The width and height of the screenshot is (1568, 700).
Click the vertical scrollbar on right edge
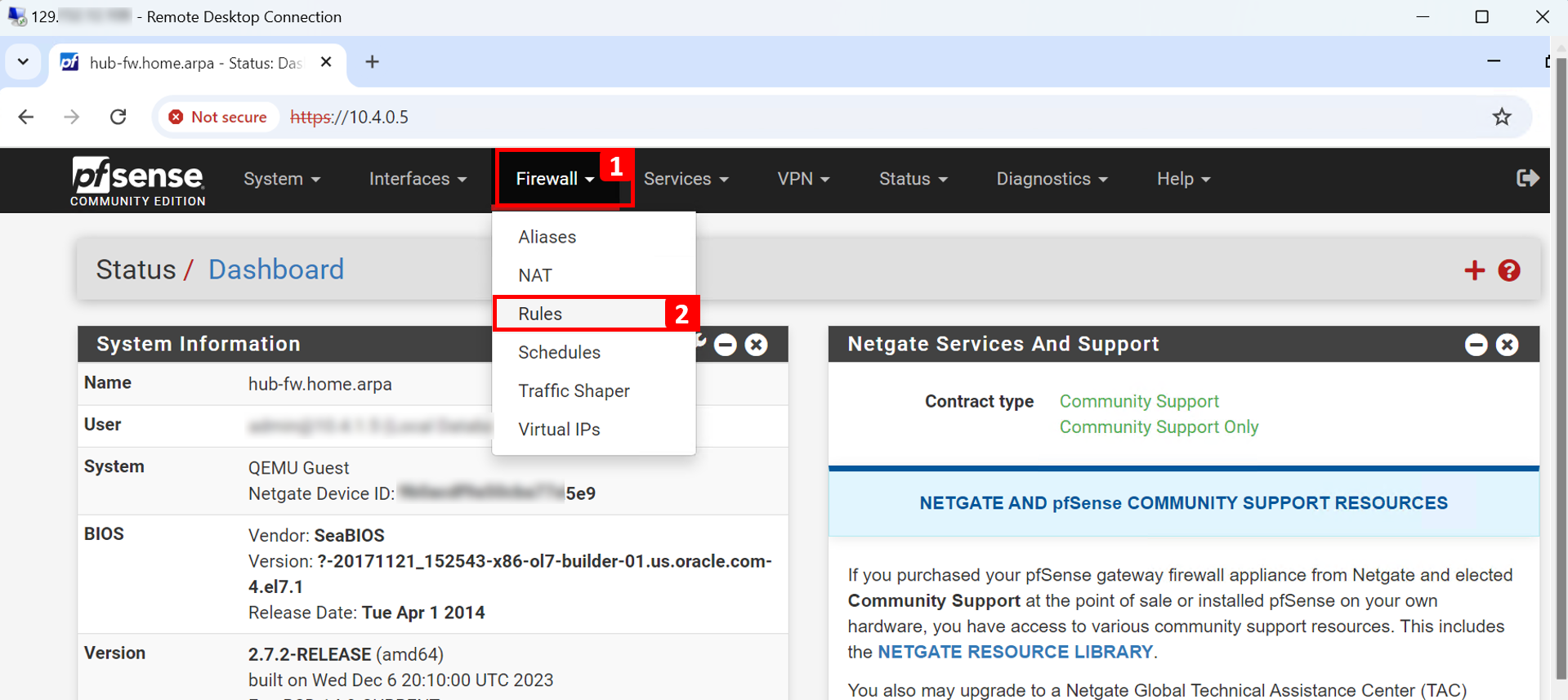point(1561,368)
